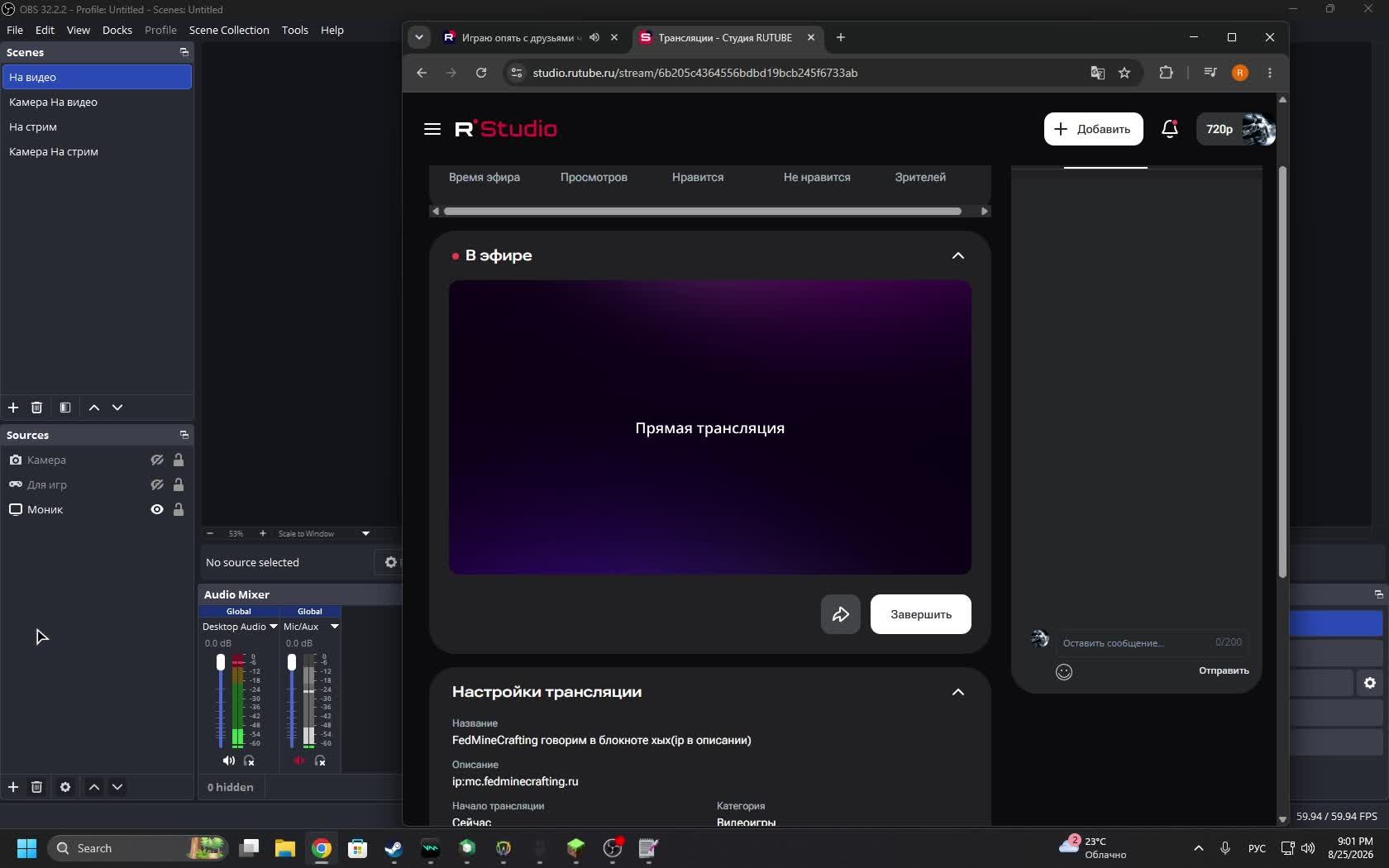This screenshot has height=868, width=1389.
Task: Open Chrome extensions puzzle icon
Action: tap(1166, 73)
